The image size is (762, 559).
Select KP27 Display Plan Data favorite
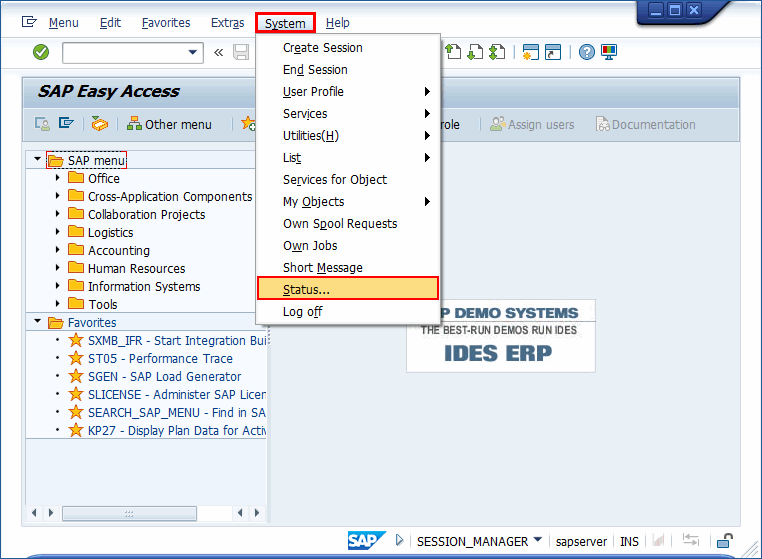click(167, 431)
